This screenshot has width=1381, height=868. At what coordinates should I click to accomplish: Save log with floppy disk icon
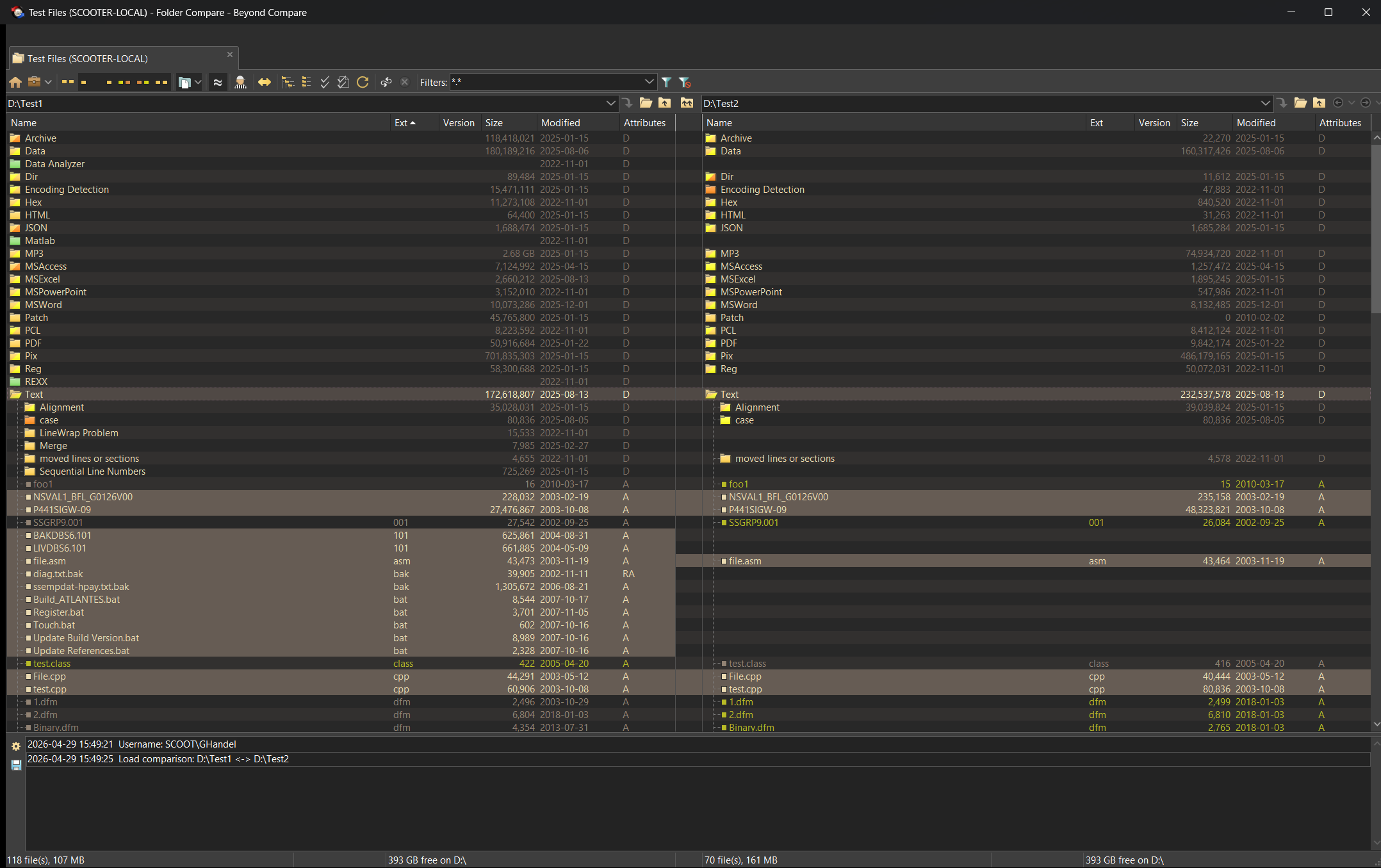[x=16, y=765]
